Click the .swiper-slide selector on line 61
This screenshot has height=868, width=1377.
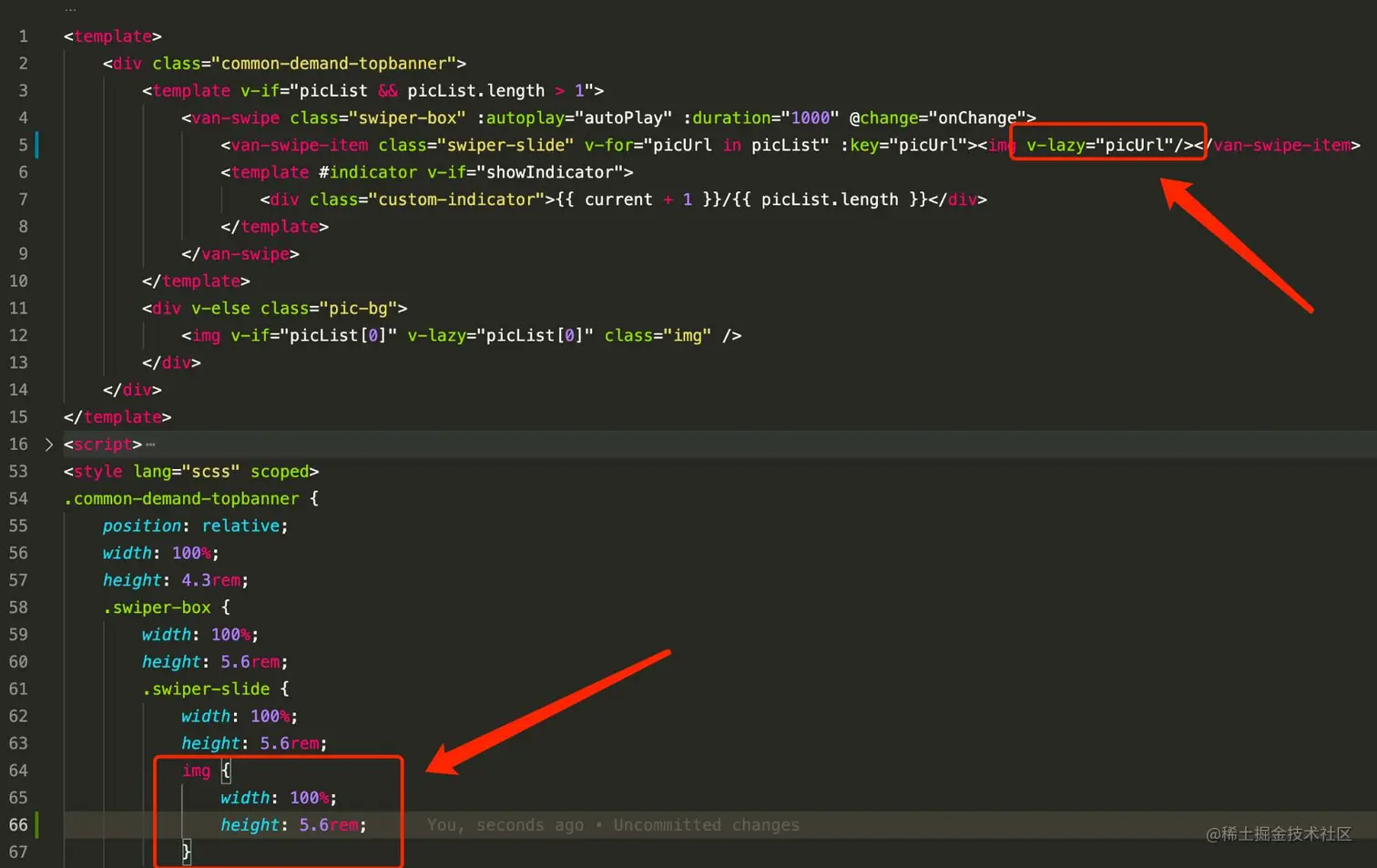[x=206, y=689]
